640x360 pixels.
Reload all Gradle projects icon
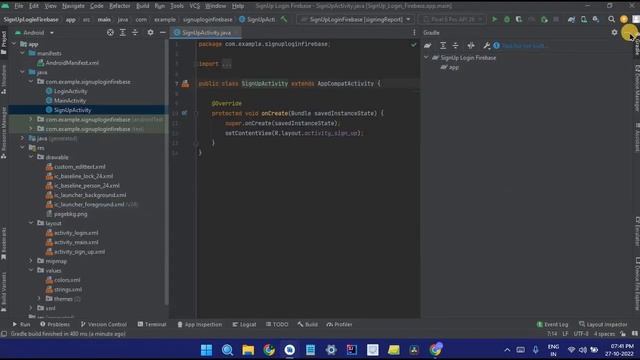click(427, 46)
